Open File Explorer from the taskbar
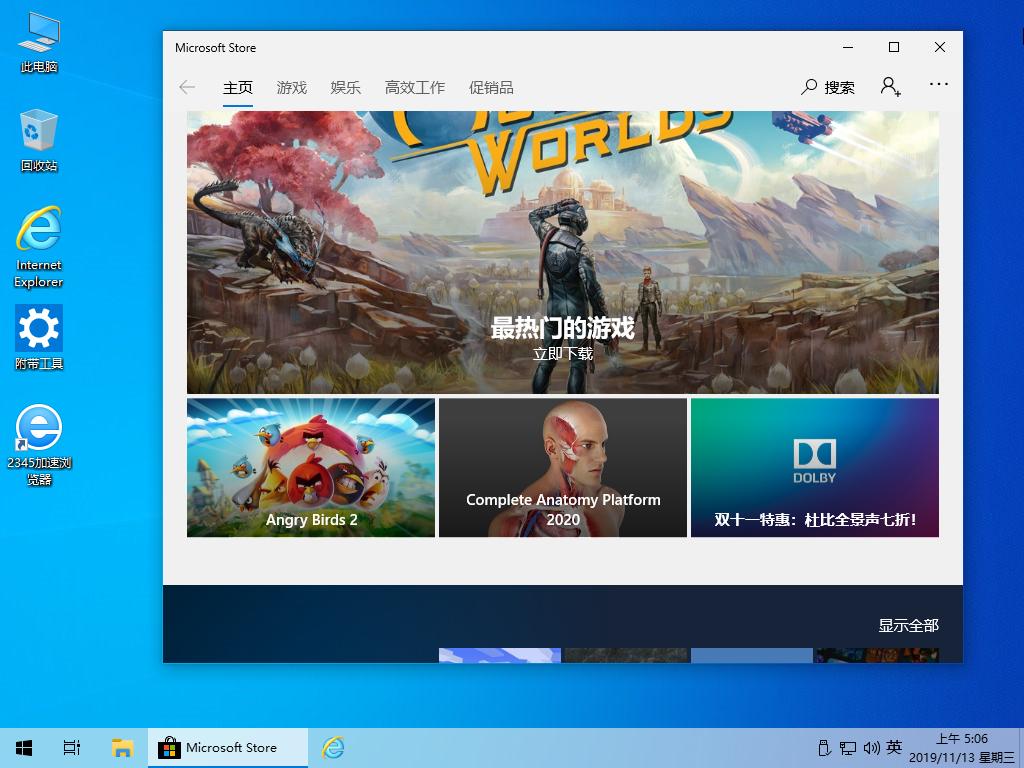The width and height of the screenshot is (1024, 768). tap(122, 748)
